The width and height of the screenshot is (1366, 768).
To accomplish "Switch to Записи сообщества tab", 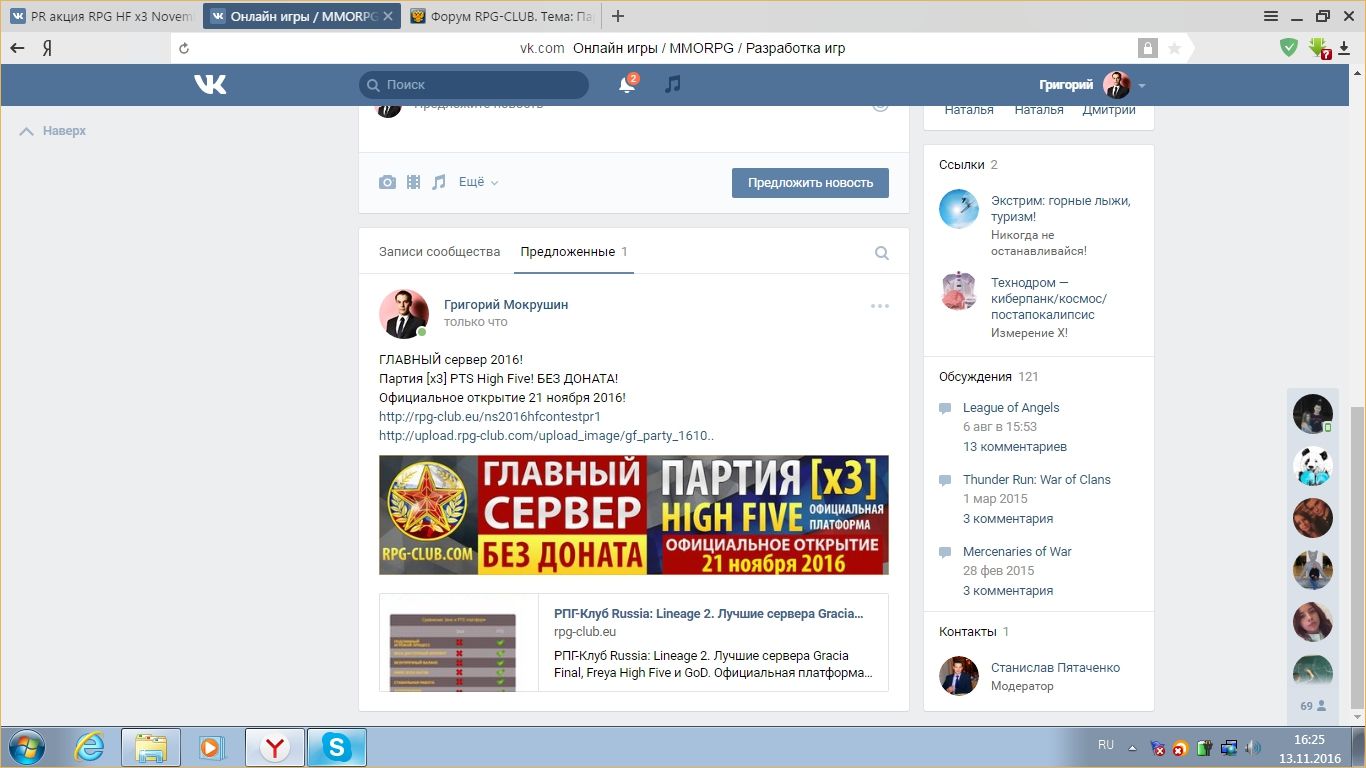I will pyautogui.click(x=439, y=252).
